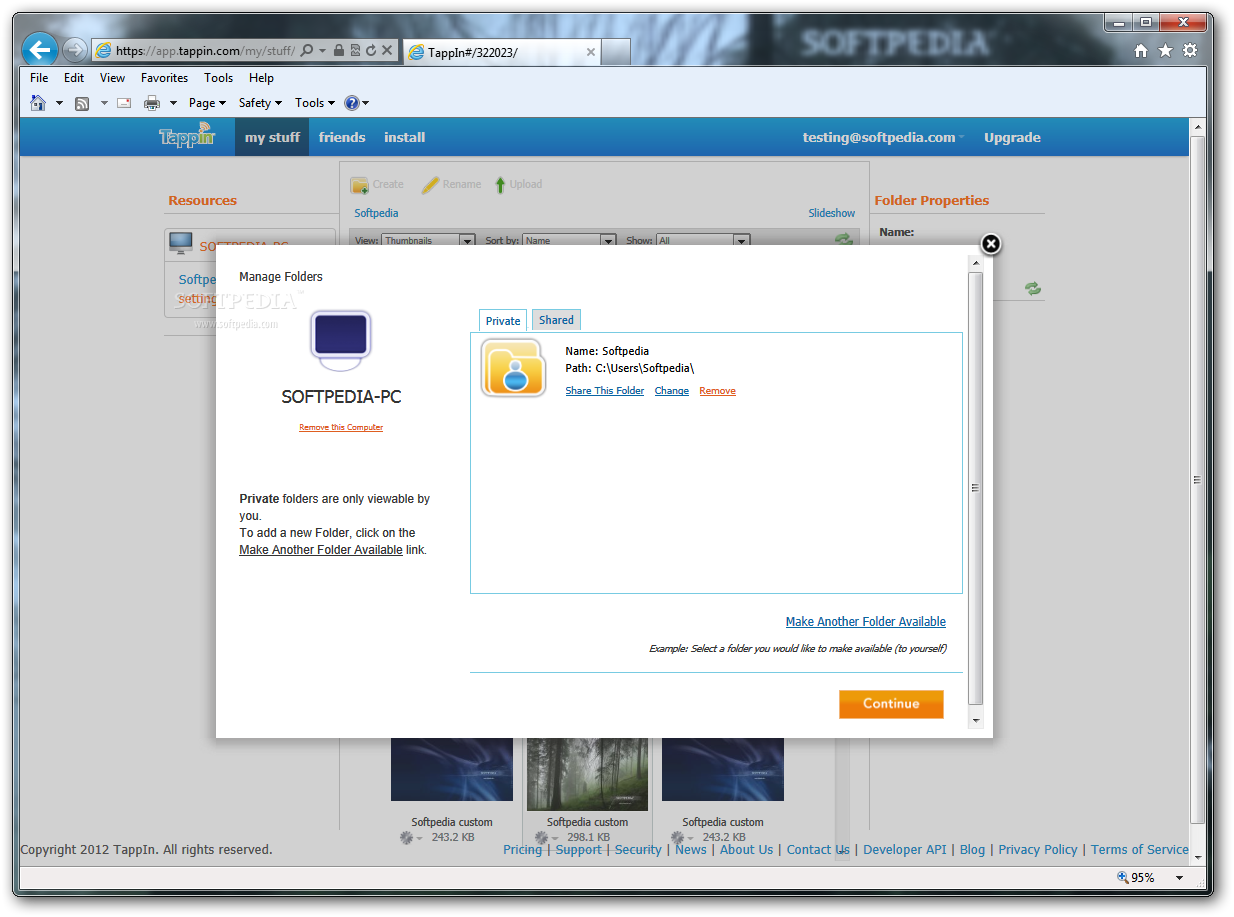Click the Blog footer link
This screenshot has height=917, width=1234.
[972, 849]
